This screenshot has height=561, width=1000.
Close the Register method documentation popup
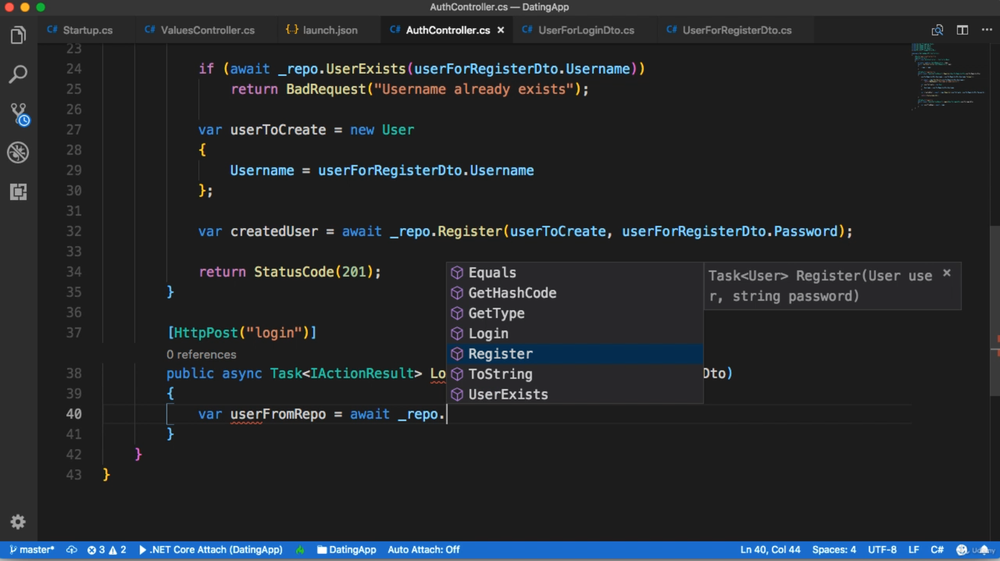[946, 273]
